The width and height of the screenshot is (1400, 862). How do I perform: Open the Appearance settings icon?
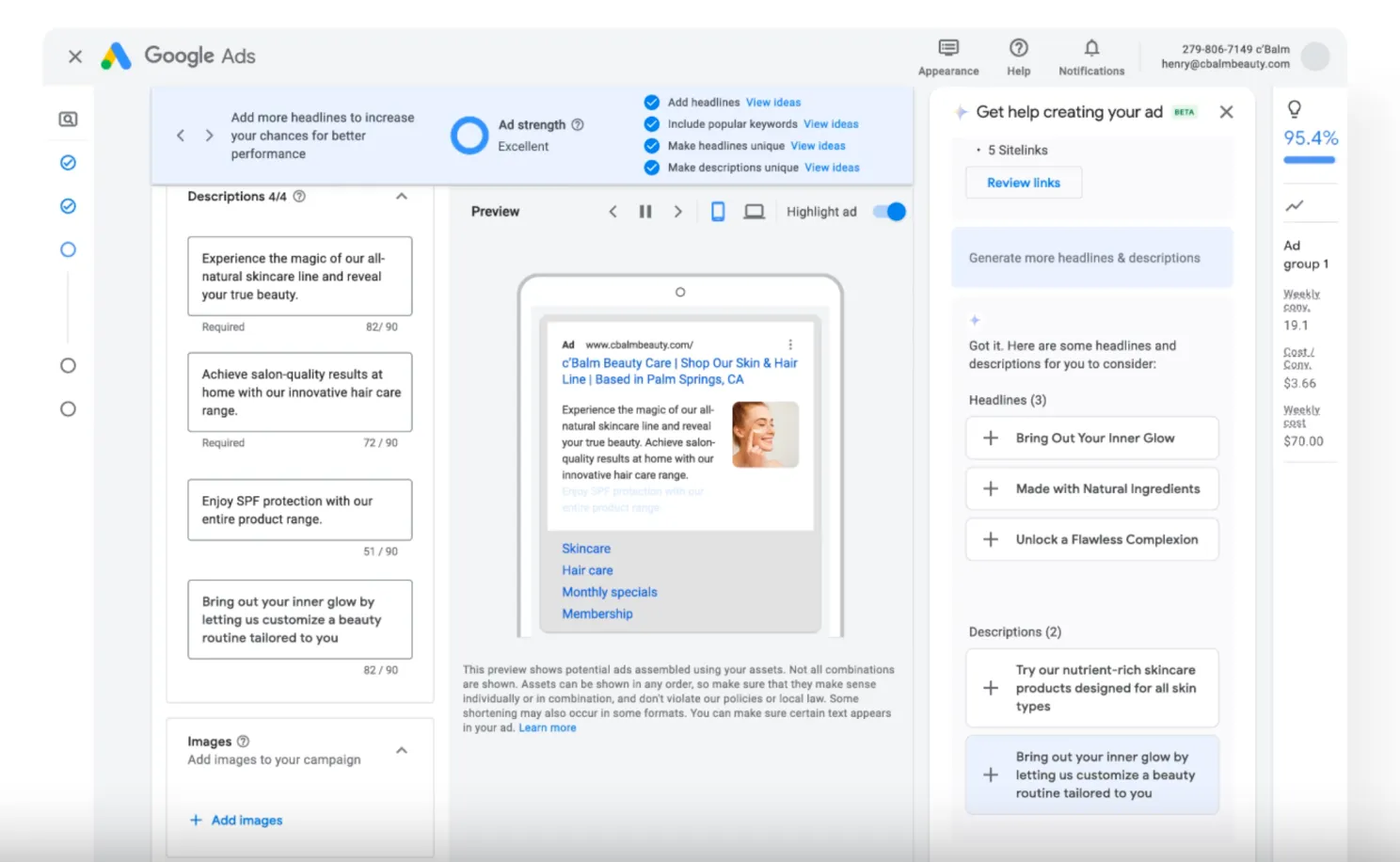[948, 48]
